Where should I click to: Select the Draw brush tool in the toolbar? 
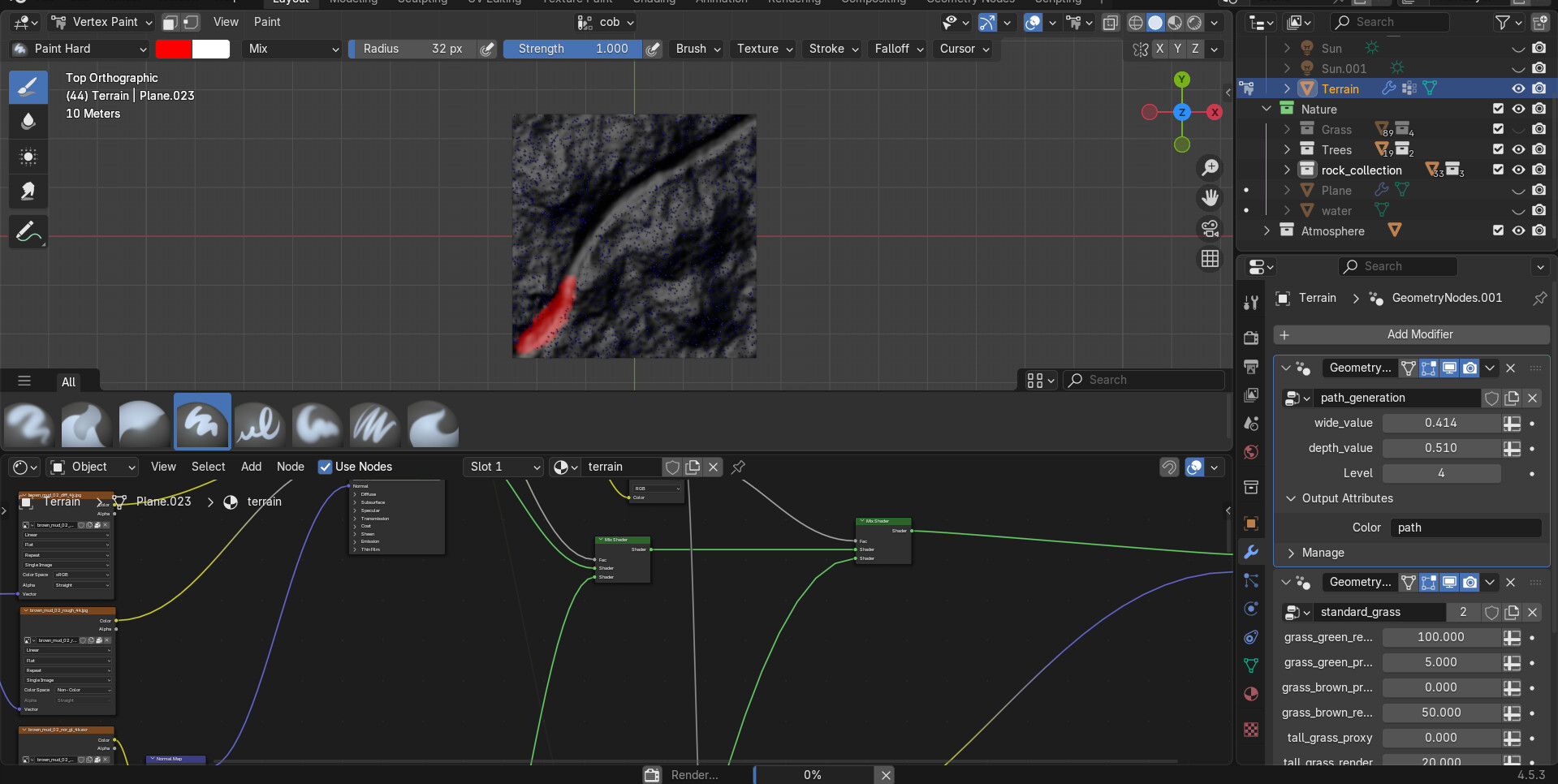[28, 87]
